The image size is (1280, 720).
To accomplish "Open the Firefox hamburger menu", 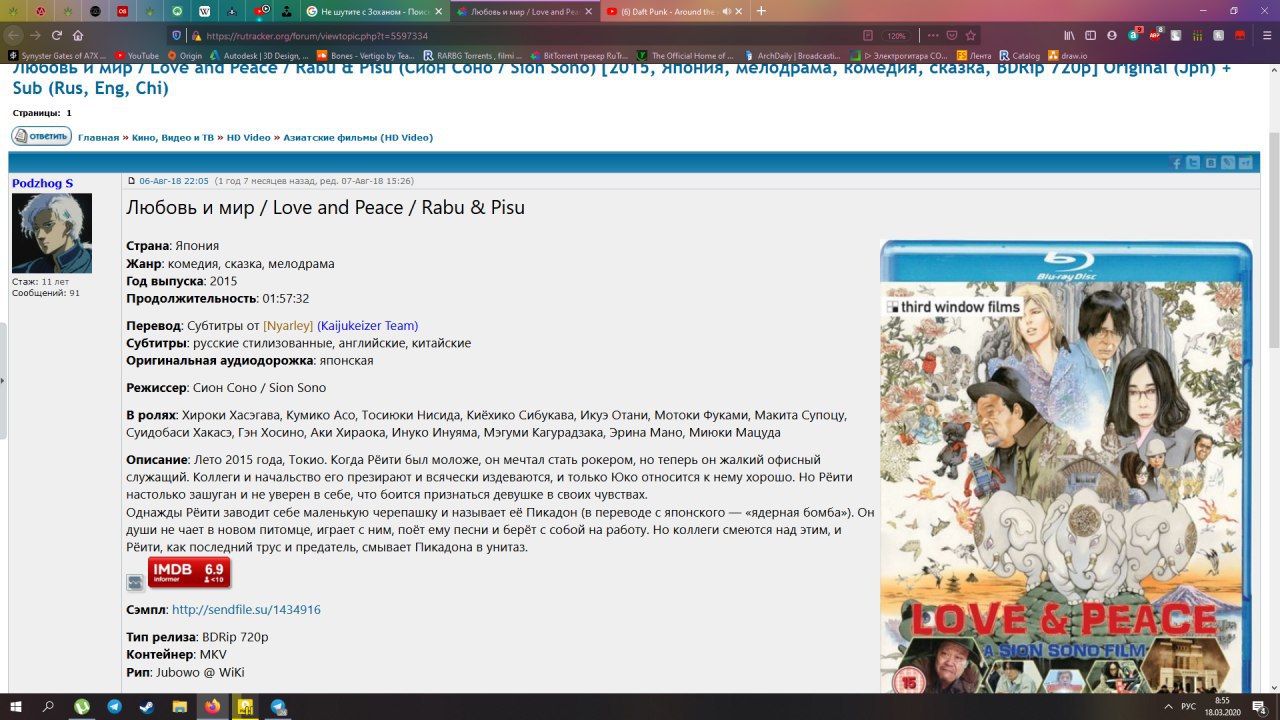I will [1265, 35].
